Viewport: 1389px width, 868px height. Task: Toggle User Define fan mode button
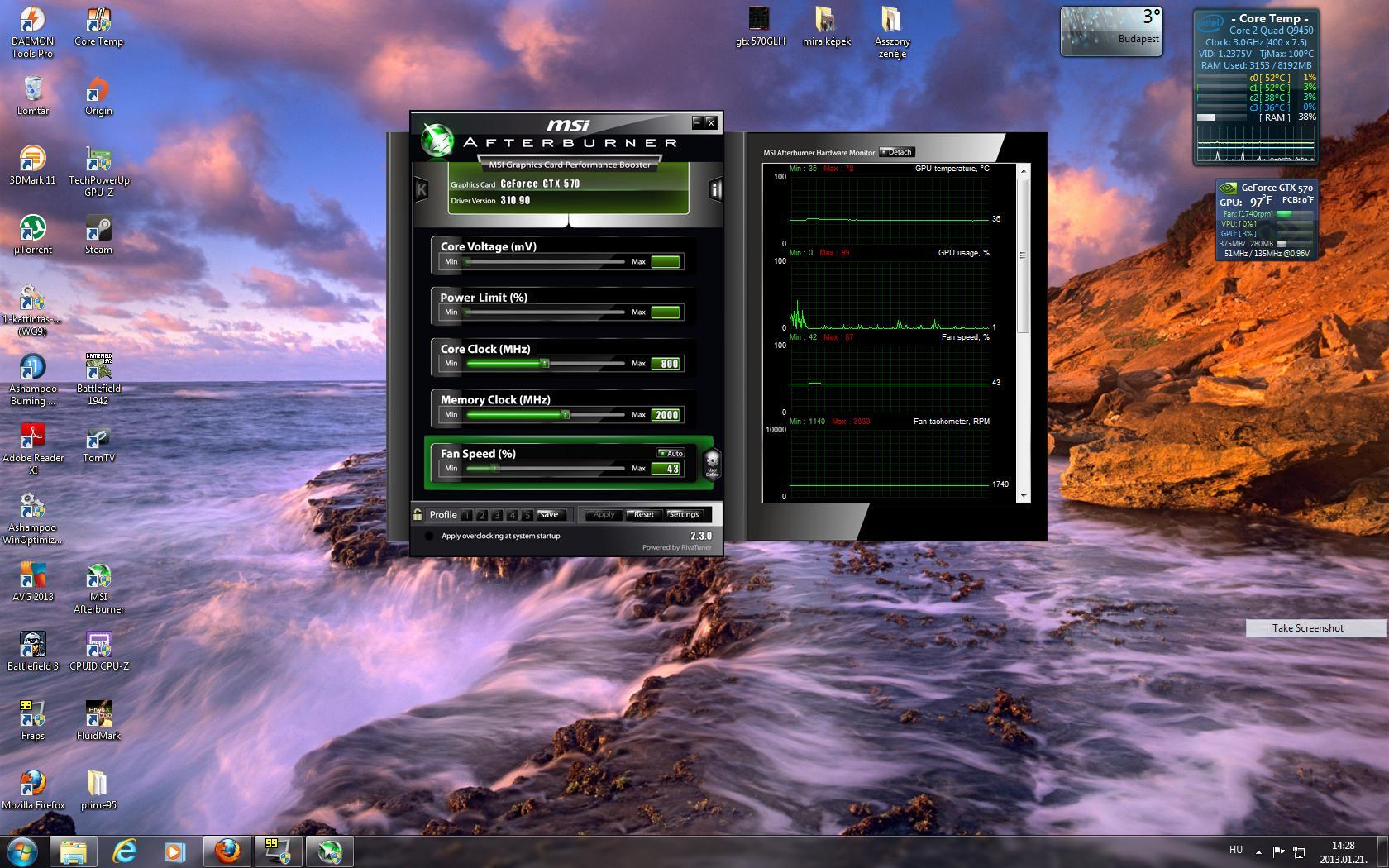[x=712, y=463]
